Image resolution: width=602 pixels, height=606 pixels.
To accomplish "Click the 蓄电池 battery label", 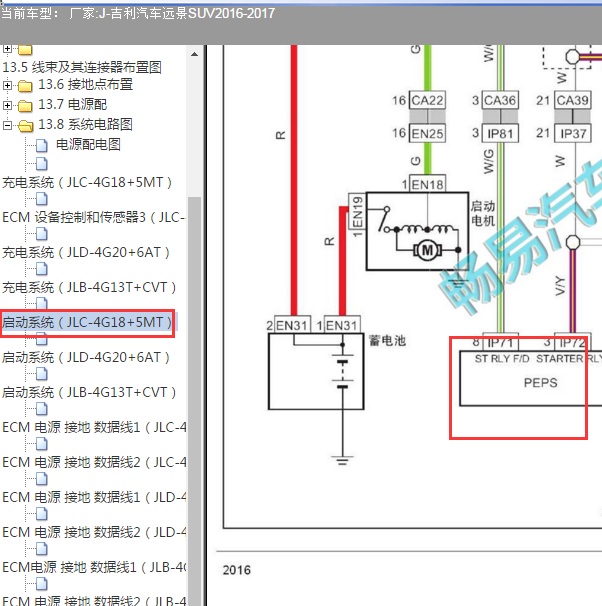I will (x=387, y=340).
